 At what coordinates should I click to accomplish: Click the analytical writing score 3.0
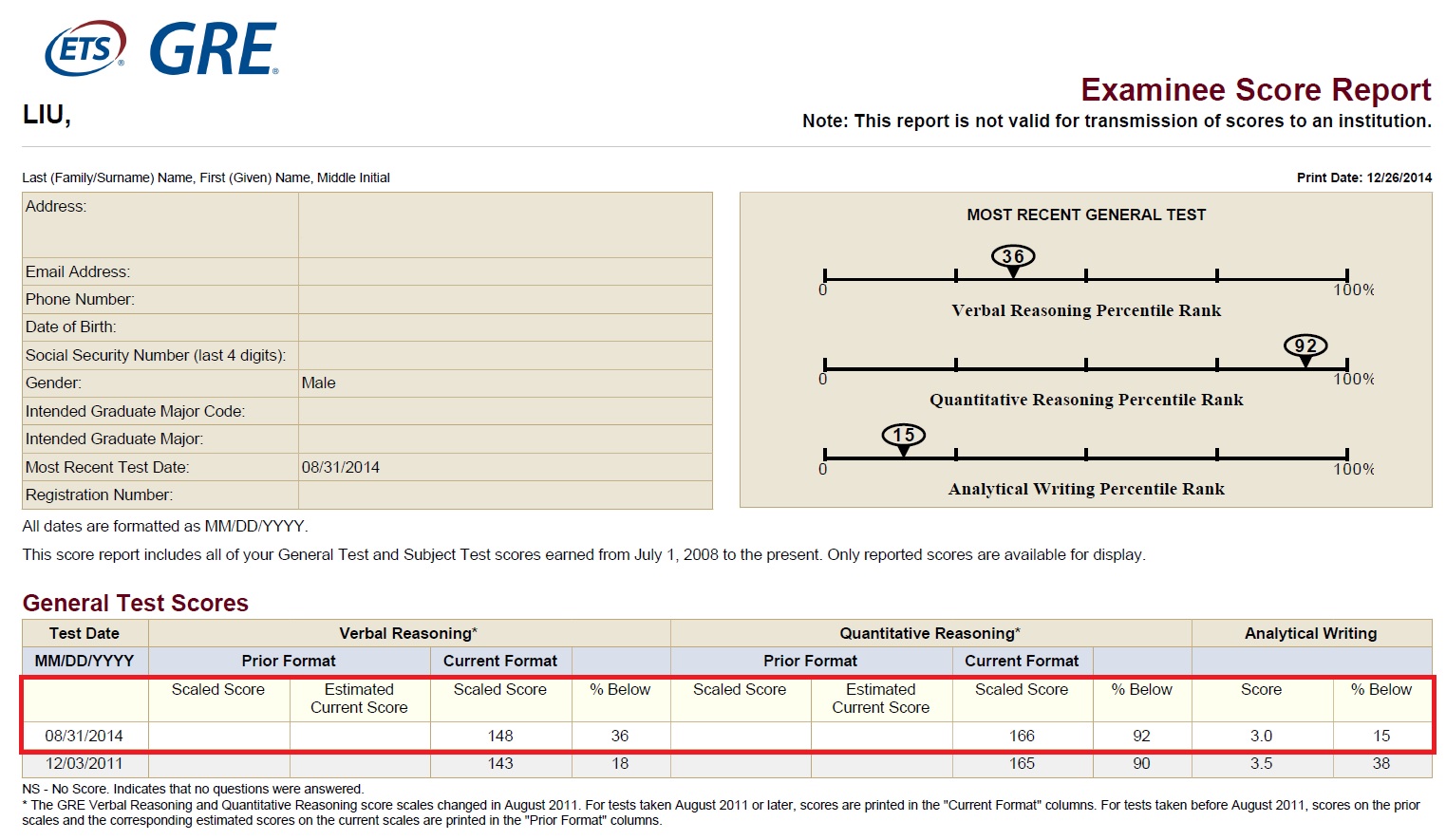point(1261,736)
